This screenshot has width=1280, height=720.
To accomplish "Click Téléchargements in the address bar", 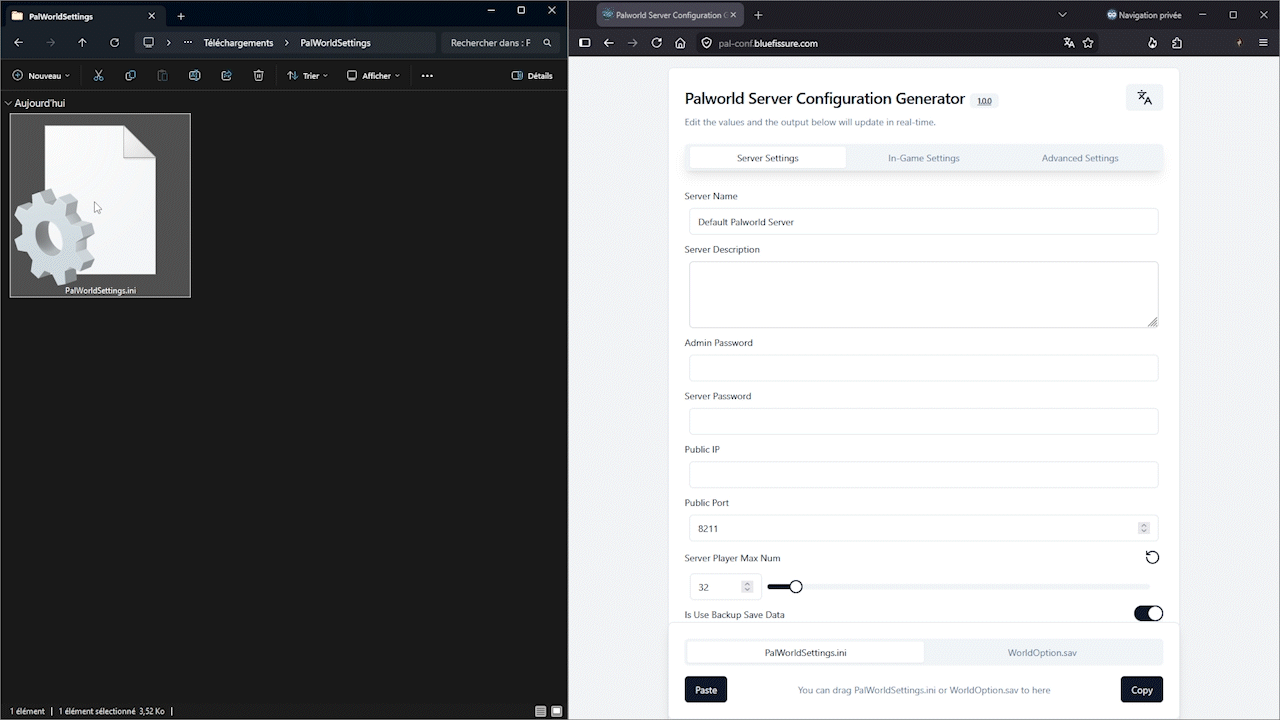I will tap(238, 43).
